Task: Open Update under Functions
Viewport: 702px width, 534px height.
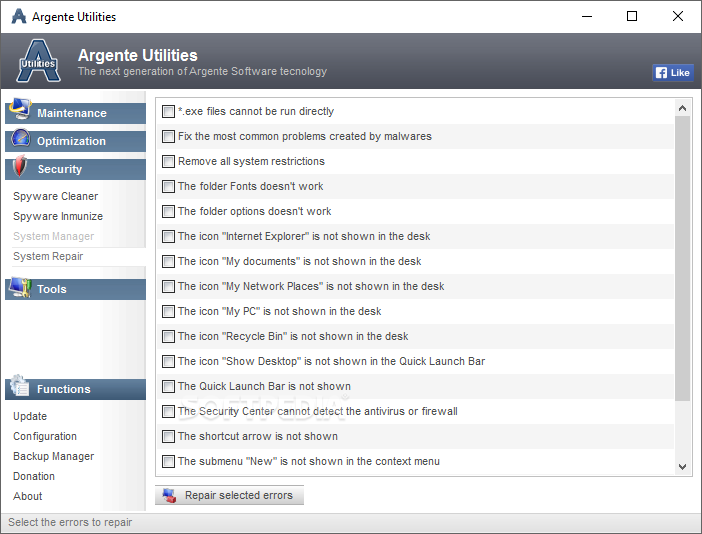Action: click(x=30, y=416)
